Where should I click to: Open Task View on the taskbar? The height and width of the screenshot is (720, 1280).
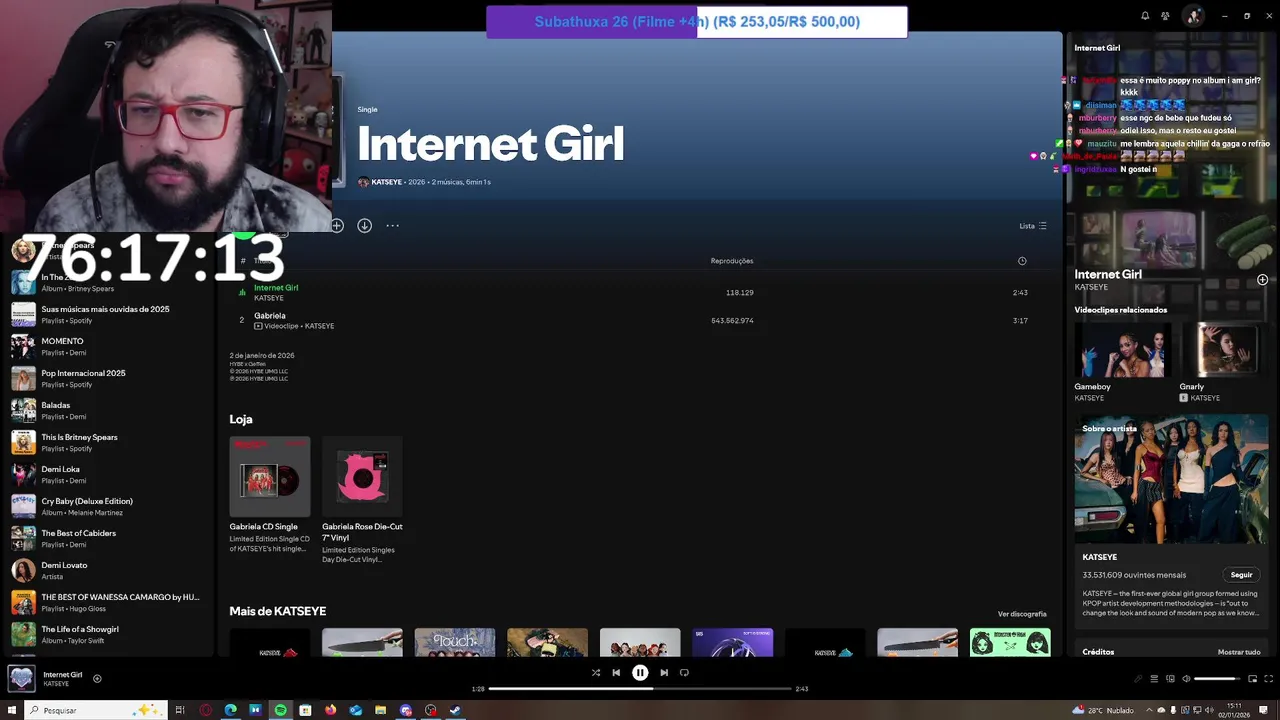click(180, 710)
